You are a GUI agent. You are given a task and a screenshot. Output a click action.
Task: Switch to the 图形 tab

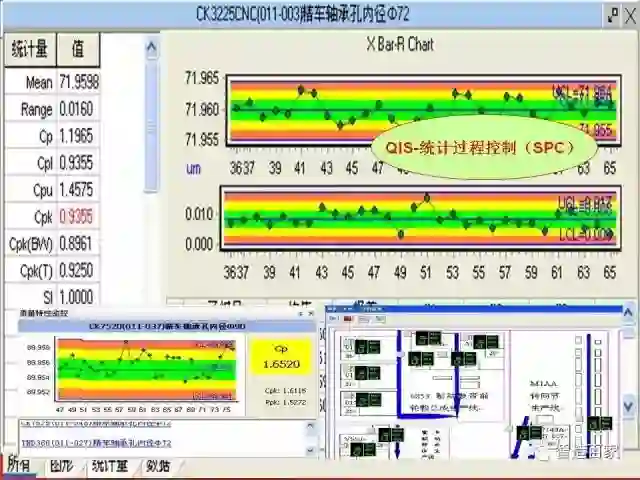62,466
